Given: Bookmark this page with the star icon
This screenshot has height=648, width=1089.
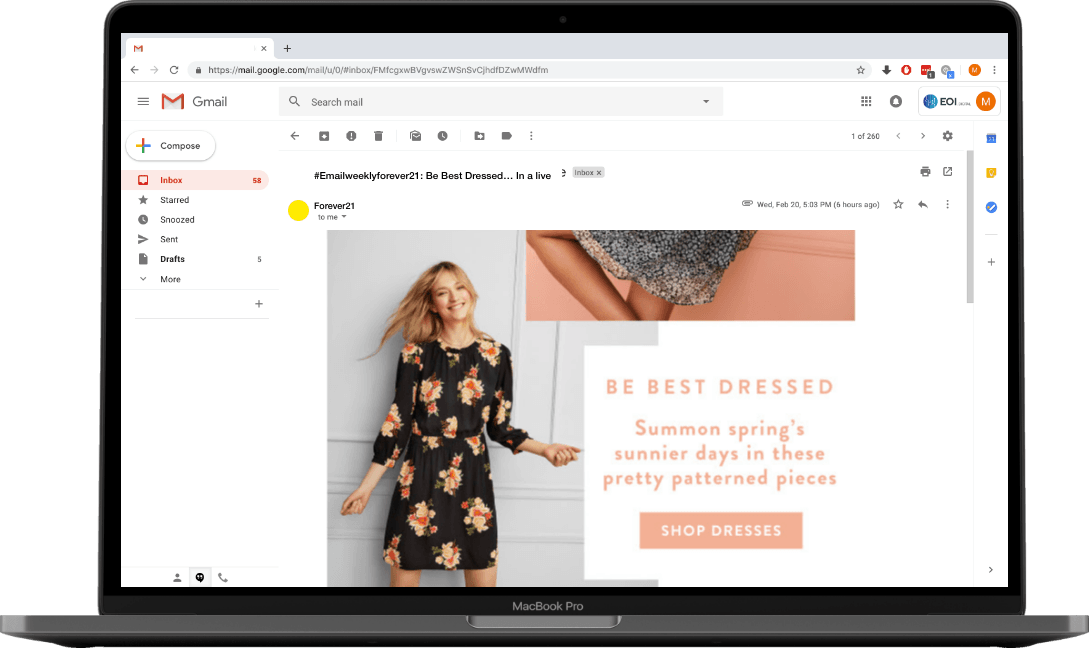Looking at the screenshot, I should (x=860, y=70).
